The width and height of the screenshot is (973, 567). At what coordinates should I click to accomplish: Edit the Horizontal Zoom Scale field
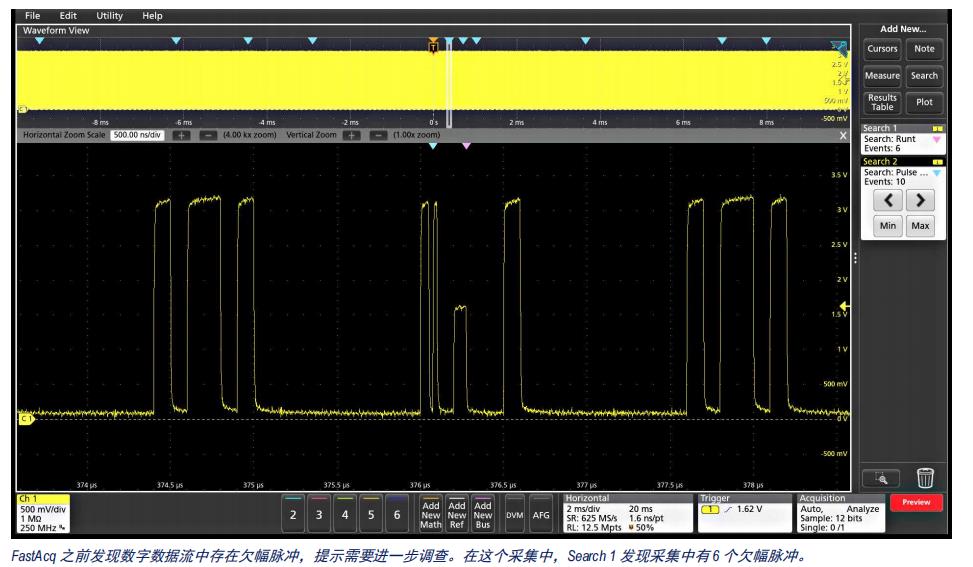(139, 134)
